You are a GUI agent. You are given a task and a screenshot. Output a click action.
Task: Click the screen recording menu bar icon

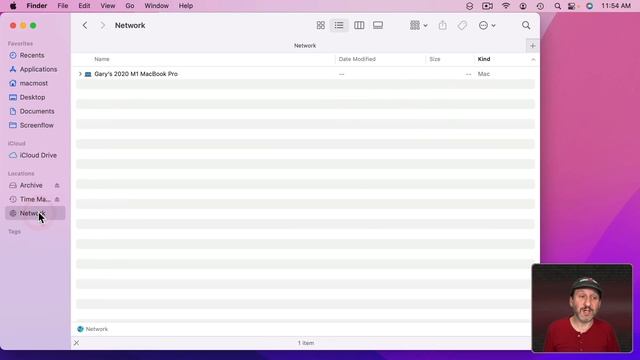click(x=487, y=6)
